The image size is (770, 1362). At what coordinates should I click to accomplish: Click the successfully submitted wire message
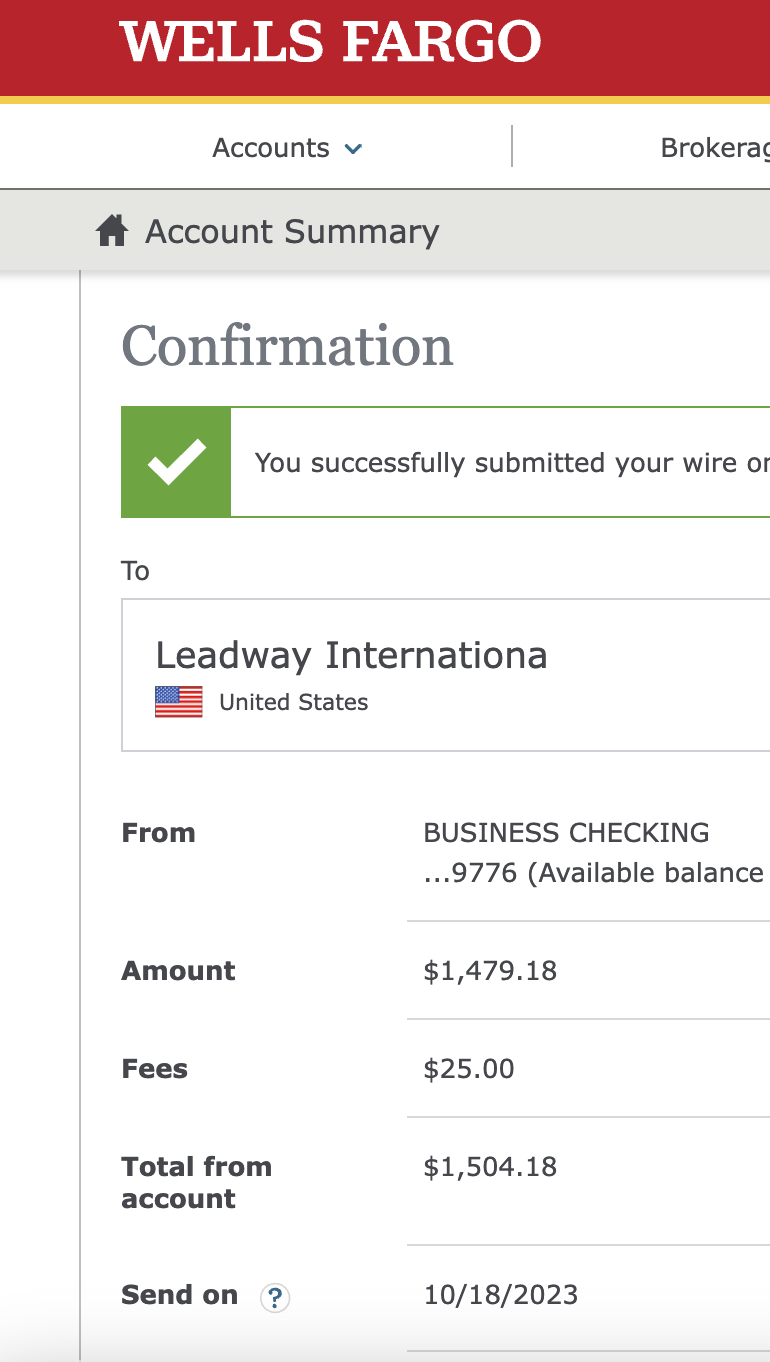tap(512, 463)
